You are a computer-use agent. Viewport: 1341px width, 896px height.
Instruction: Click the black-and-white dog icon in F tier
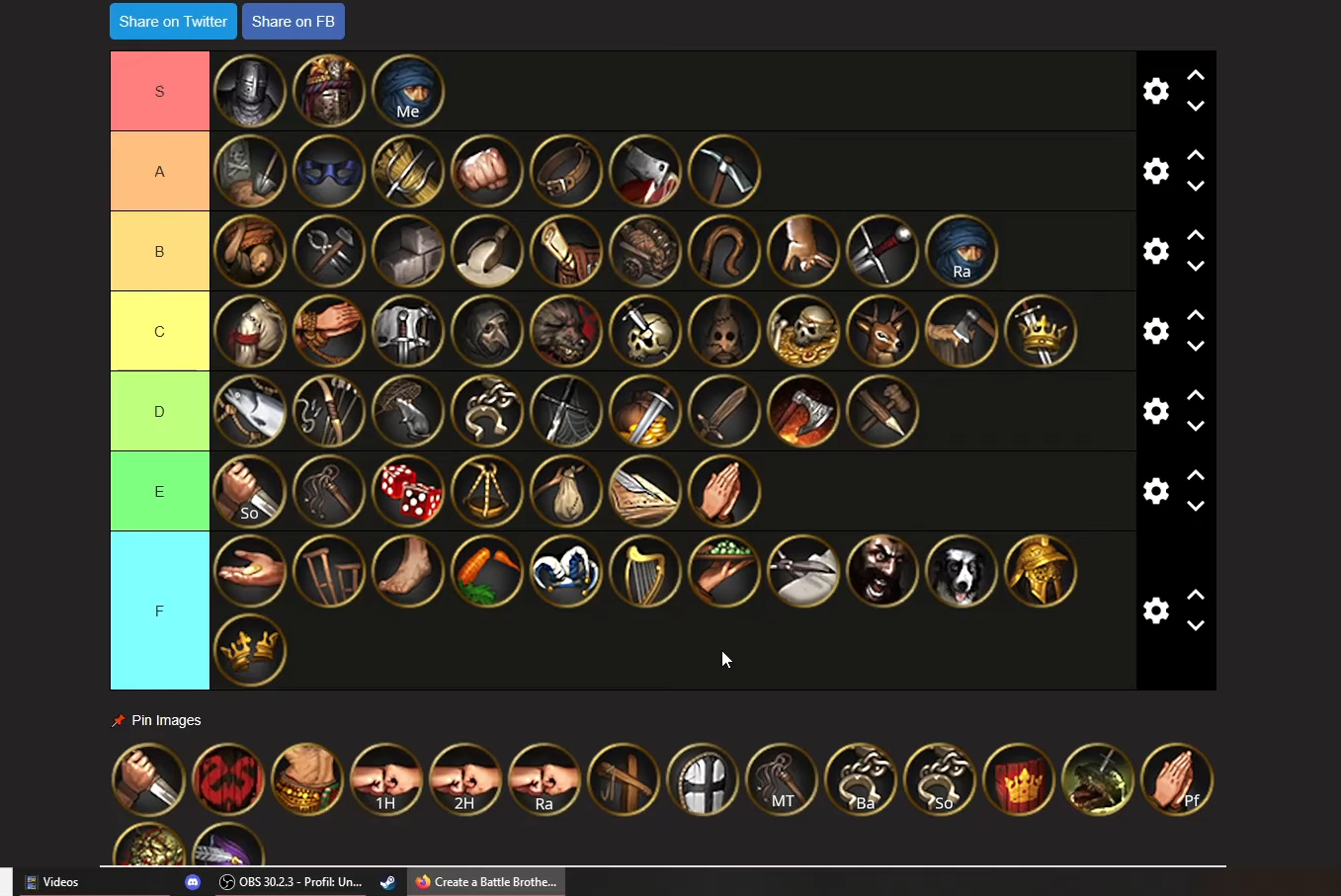(962, 571)
